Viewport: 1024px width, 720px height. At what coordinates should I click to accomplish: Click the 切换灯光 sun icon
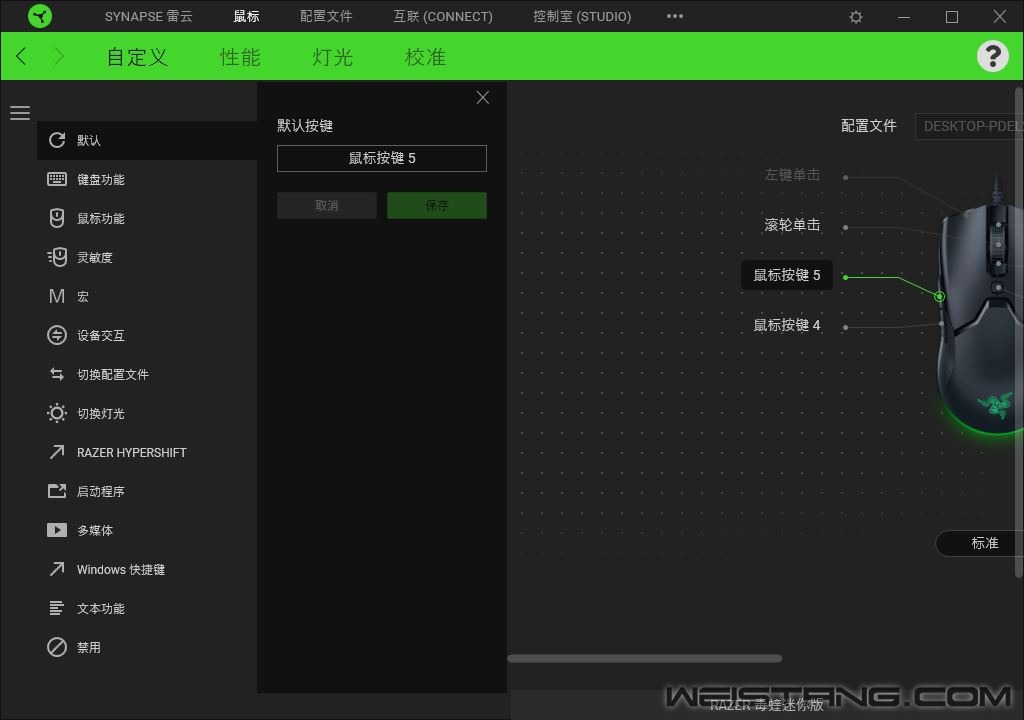(x=57, y=414)
